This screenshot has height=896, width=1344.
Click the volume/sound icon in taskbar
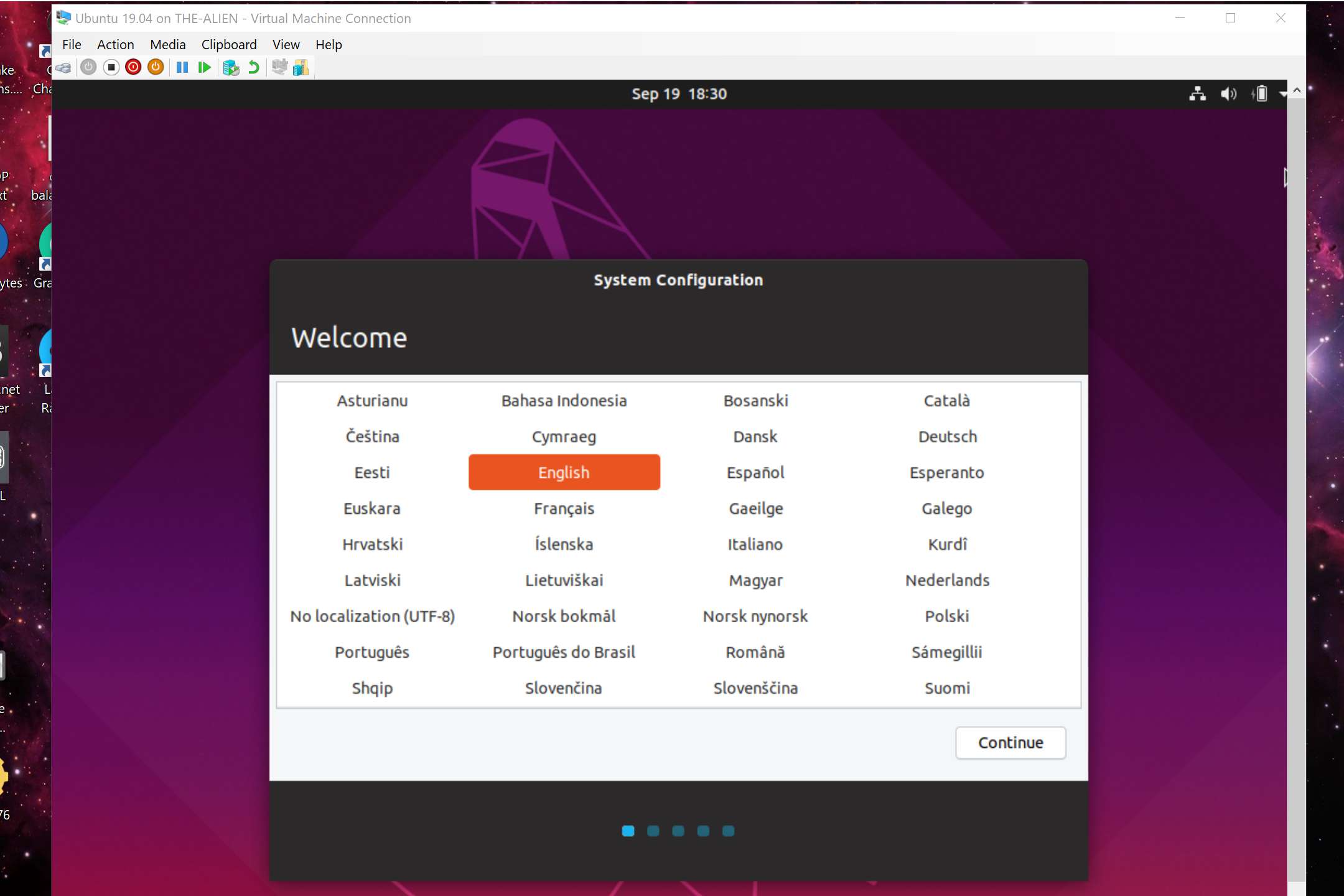point(1228,93)
